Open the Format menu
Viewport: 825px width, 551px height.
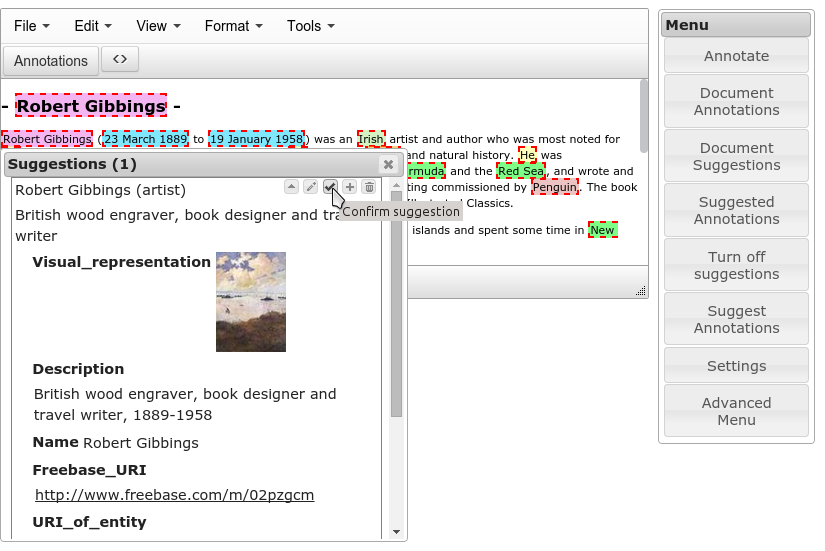point(233,26)
